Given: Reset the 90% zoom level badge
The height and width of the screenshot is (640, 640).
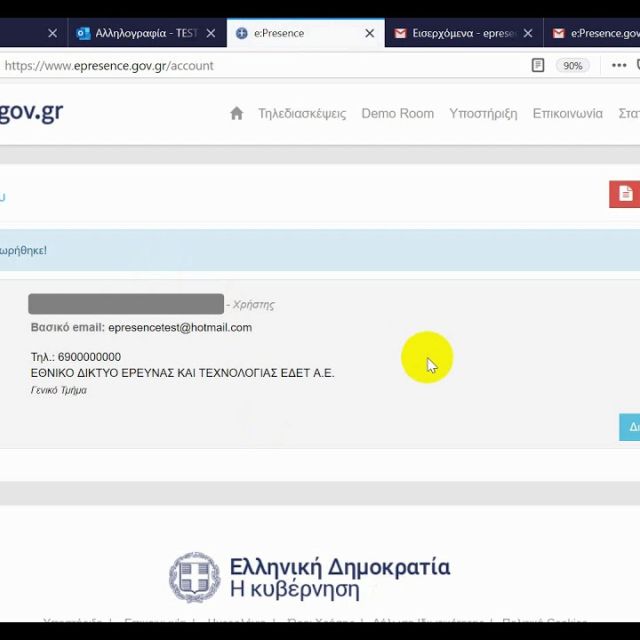Looking at the screenshot, I should point(573,66).
